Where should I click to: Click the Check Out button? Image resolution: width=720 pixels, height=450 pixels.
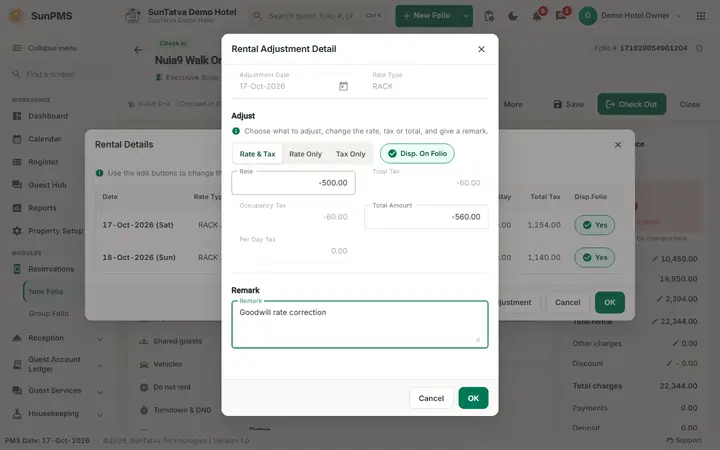point(631,104)
